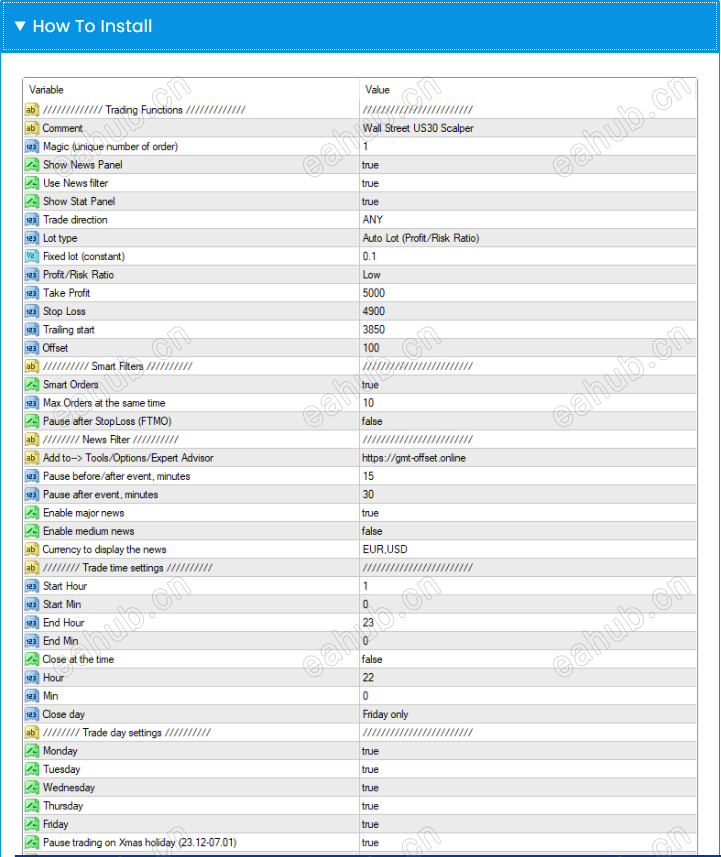Toggle Pause trading on Xmas holiday value

pos(370,843)
